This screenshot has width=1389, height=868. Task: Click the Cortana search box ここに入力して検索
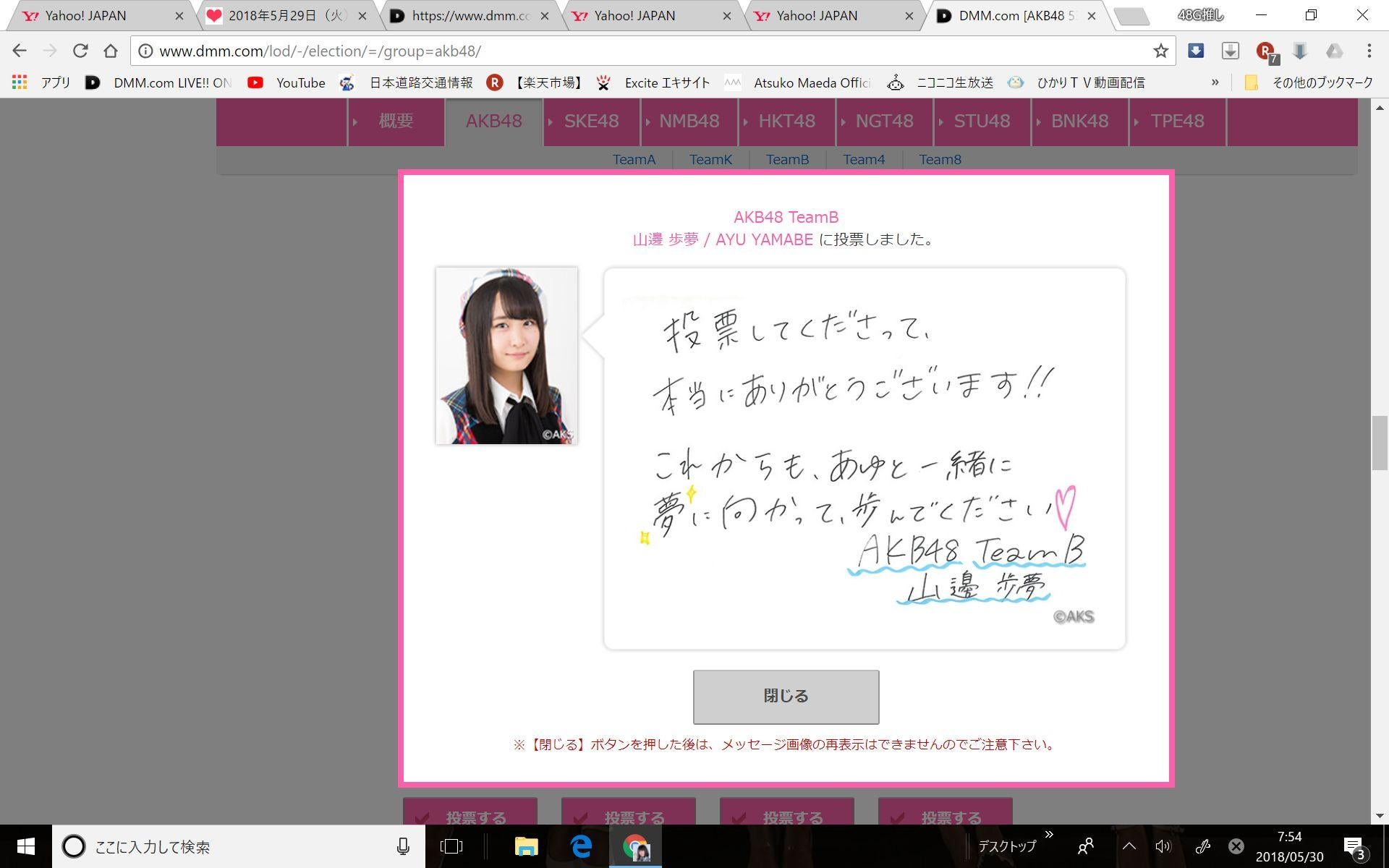[x=239, y=846]
